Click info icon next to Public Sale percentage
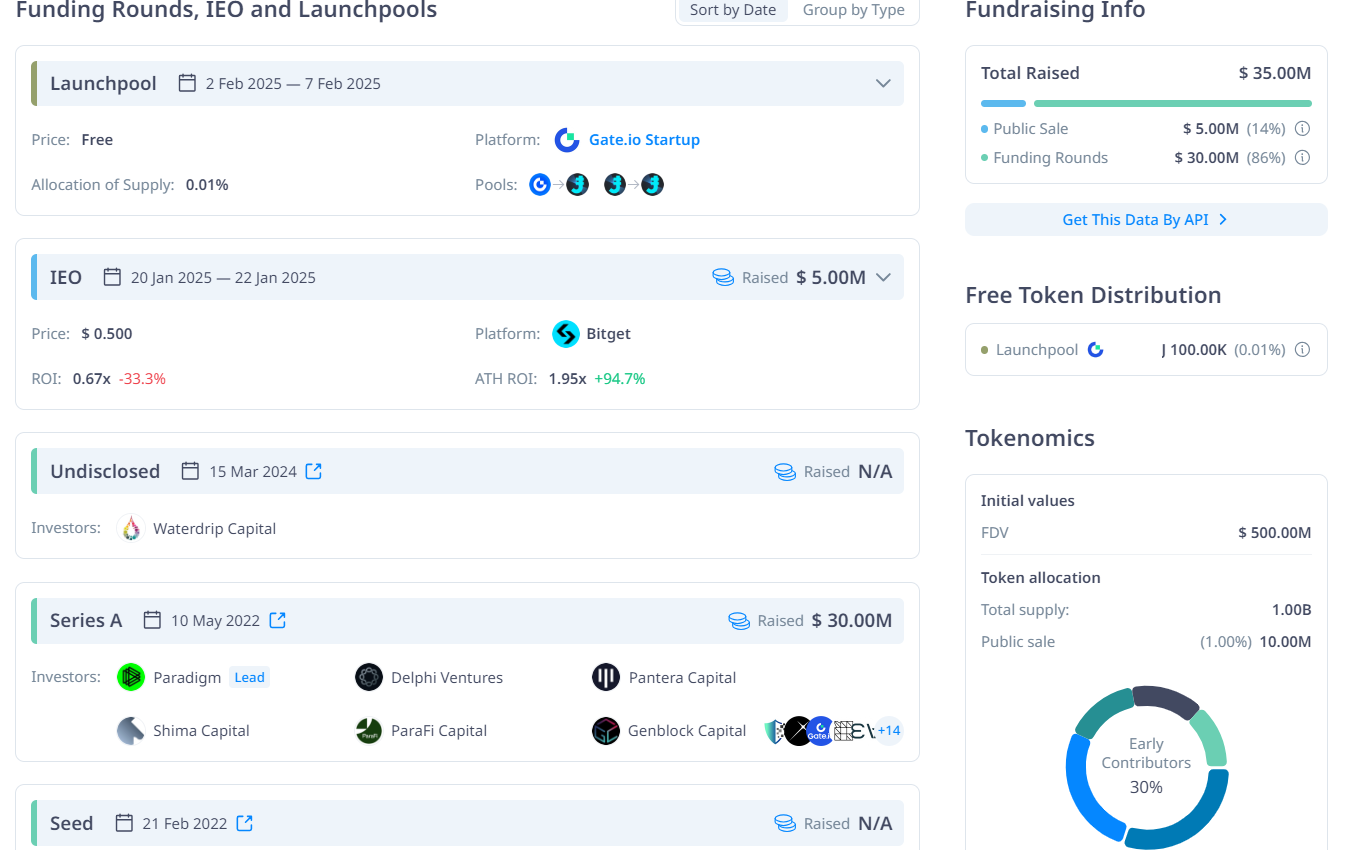 (1302, 129)
